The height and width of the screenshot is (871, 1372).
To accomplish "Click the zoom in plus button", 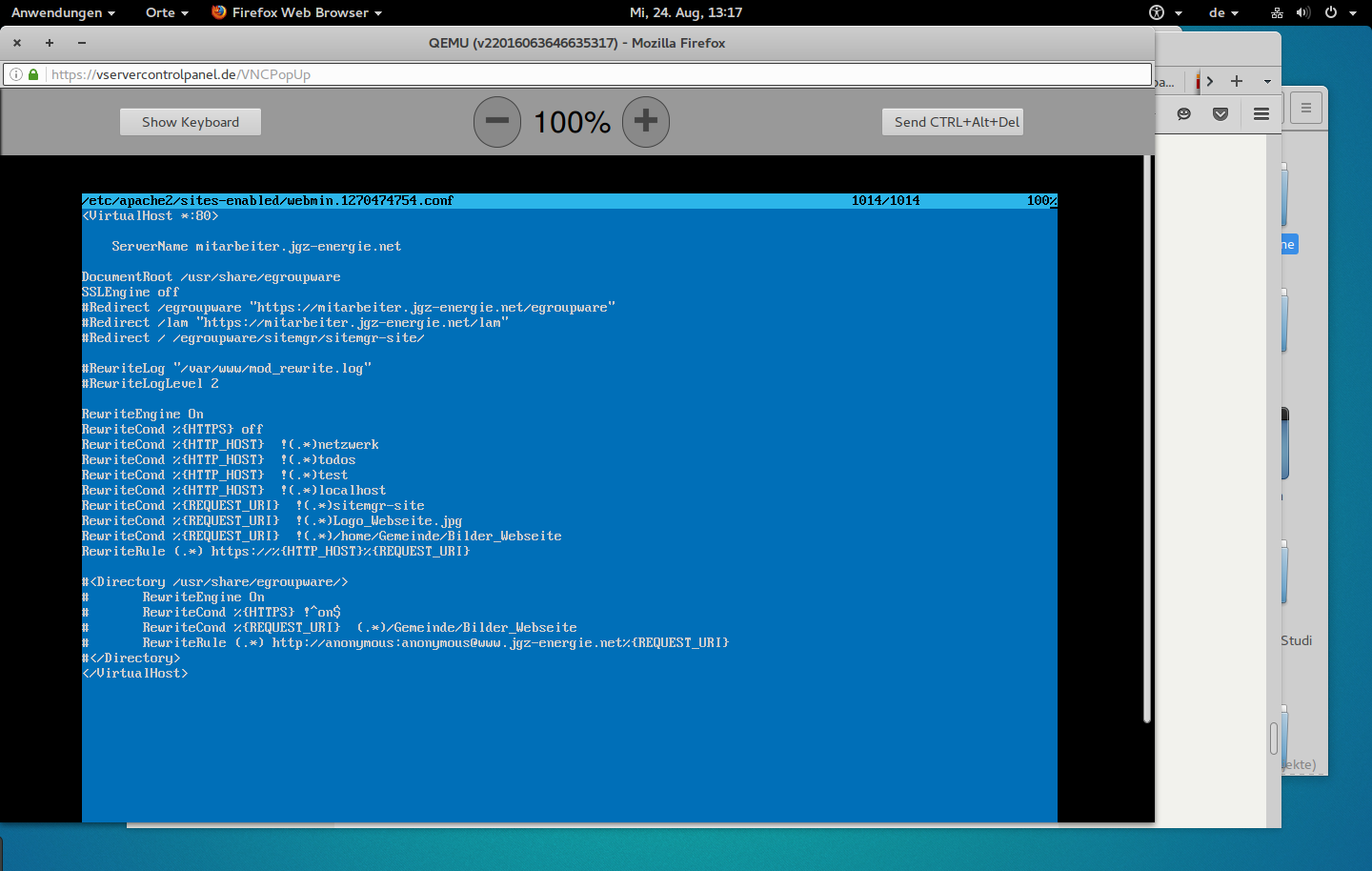I will tap(646, 122).
